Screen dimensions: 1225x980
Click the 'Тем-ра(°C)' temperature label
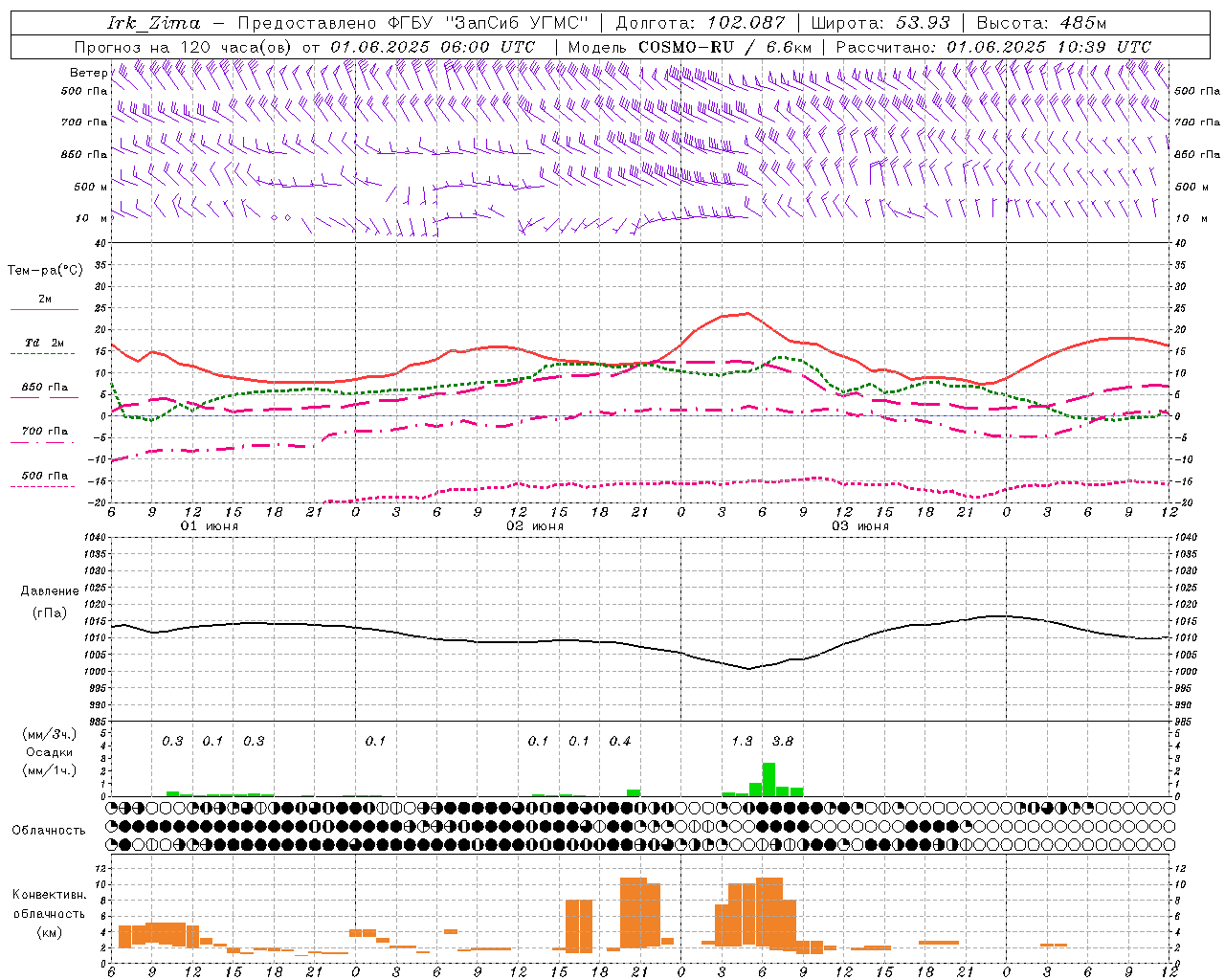[x=45, y=271]
